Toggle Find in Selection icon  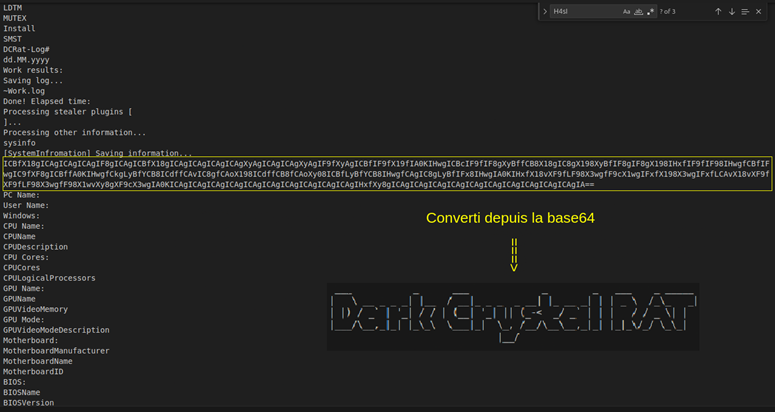pyautogui.click(x=745, y=11)
